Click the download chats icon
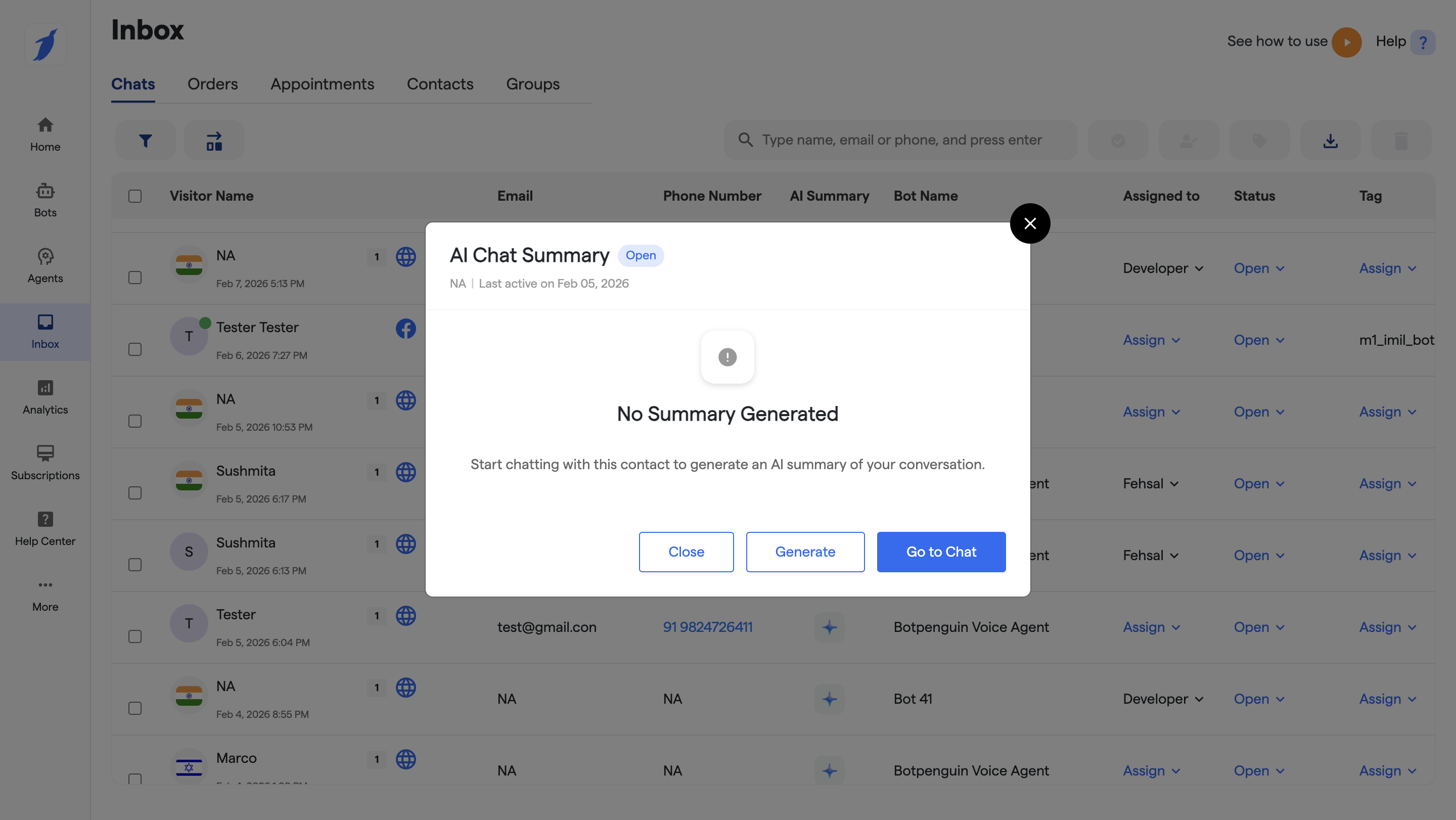 pyautogui.click(x=1330, y=140)
